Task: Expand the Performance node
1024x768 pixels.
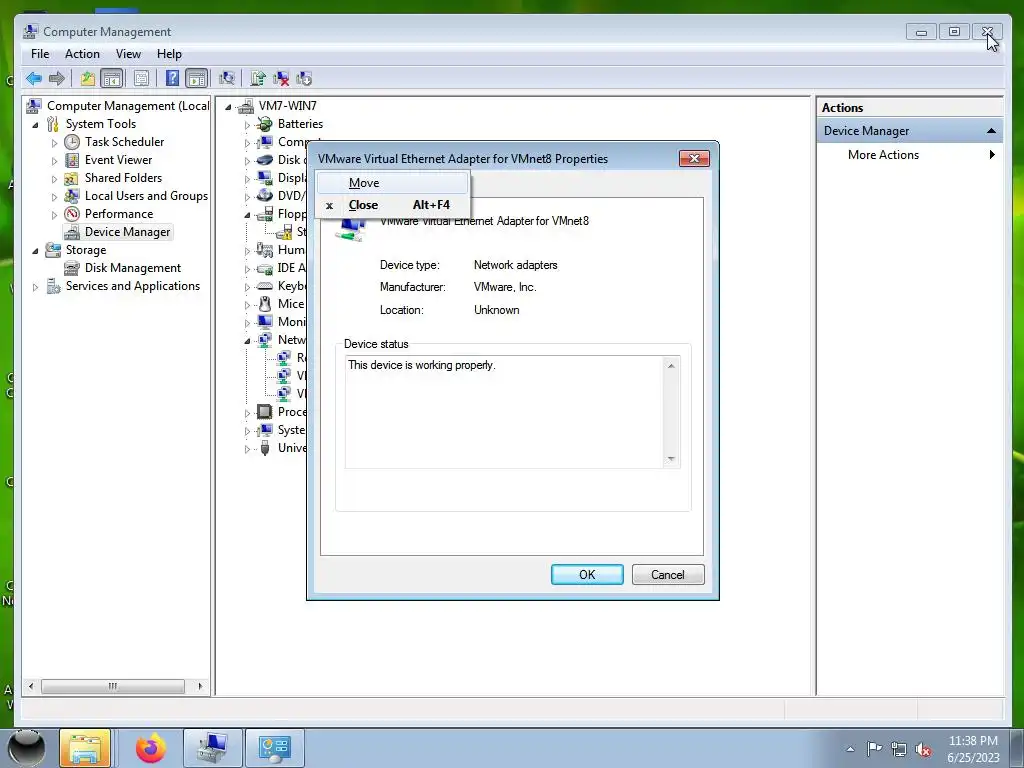Action: 54,214
